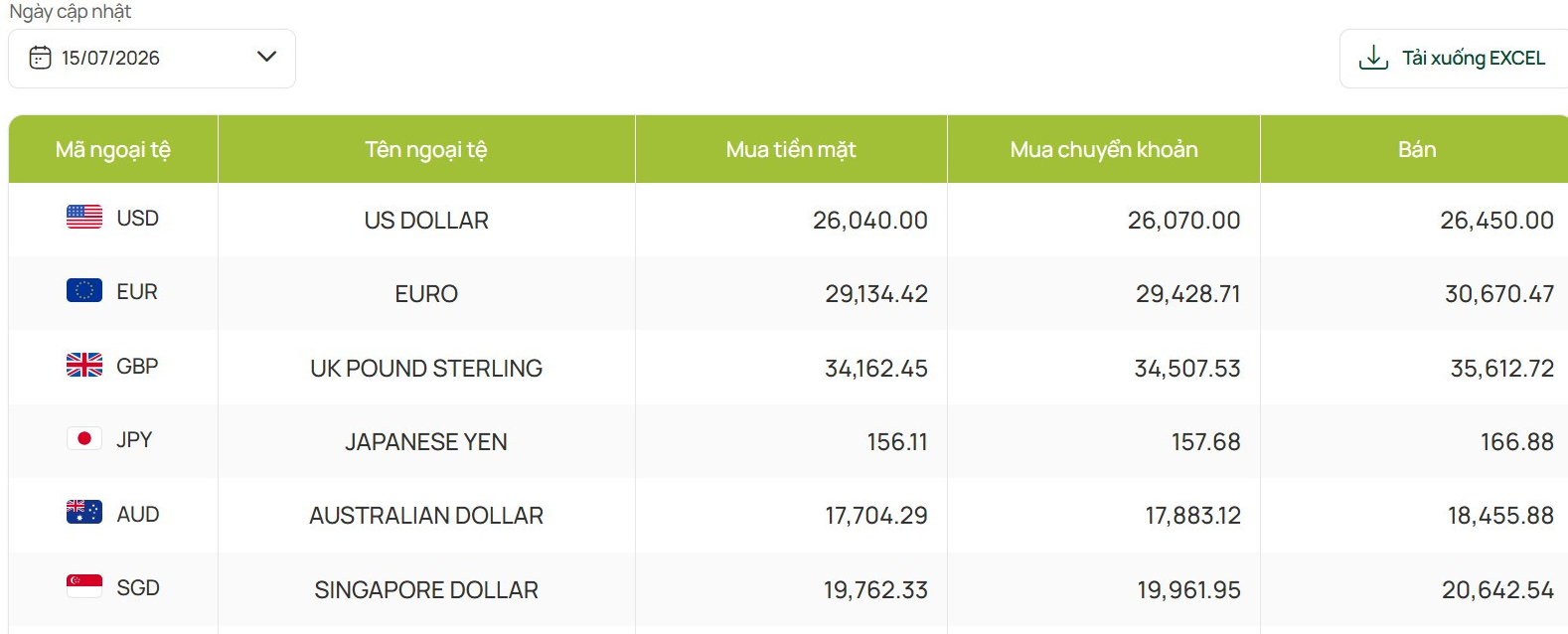Select the US DOLLAR row name
Image resolution: width=1568 pixels, height=634 pixels.
[x=426, y=221]
